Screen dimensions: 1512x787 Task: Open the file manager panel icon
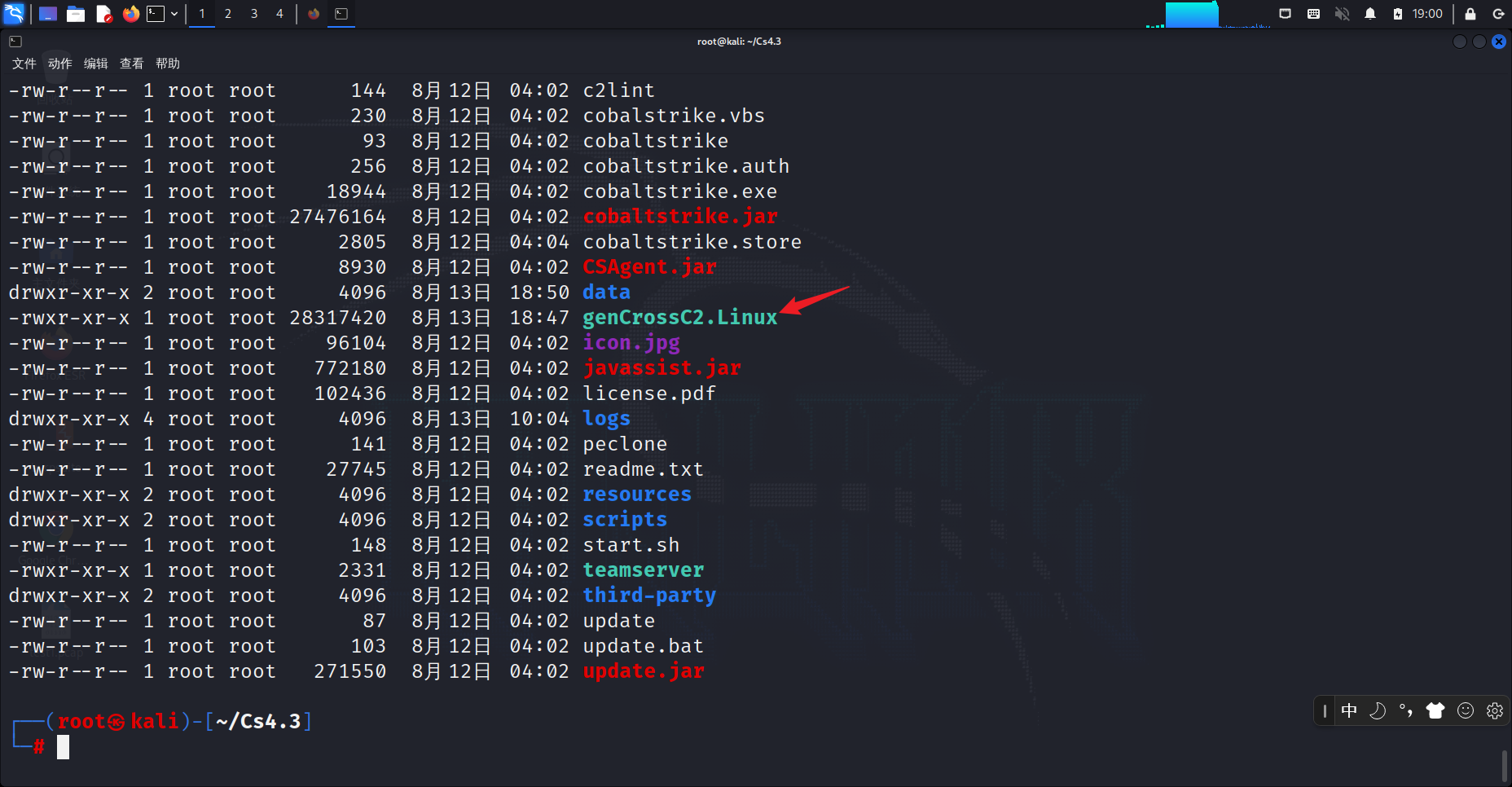tap(76, 14)
